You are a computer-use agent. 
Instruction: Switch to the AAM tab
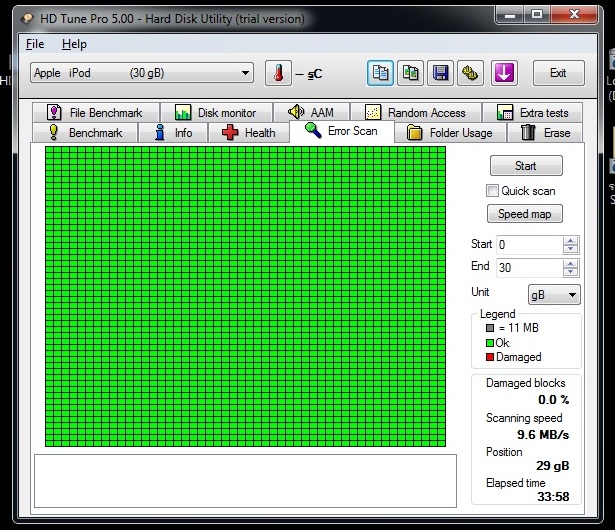tap(311, 113)
